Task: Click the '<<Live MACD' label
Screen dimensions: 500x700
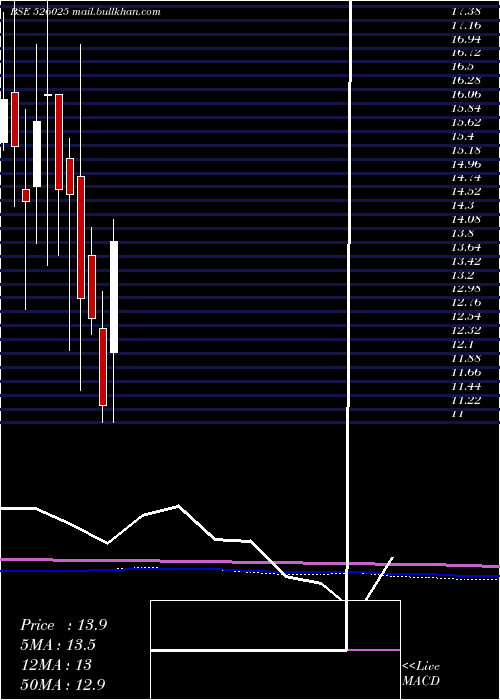Action: tap(421, 674)
